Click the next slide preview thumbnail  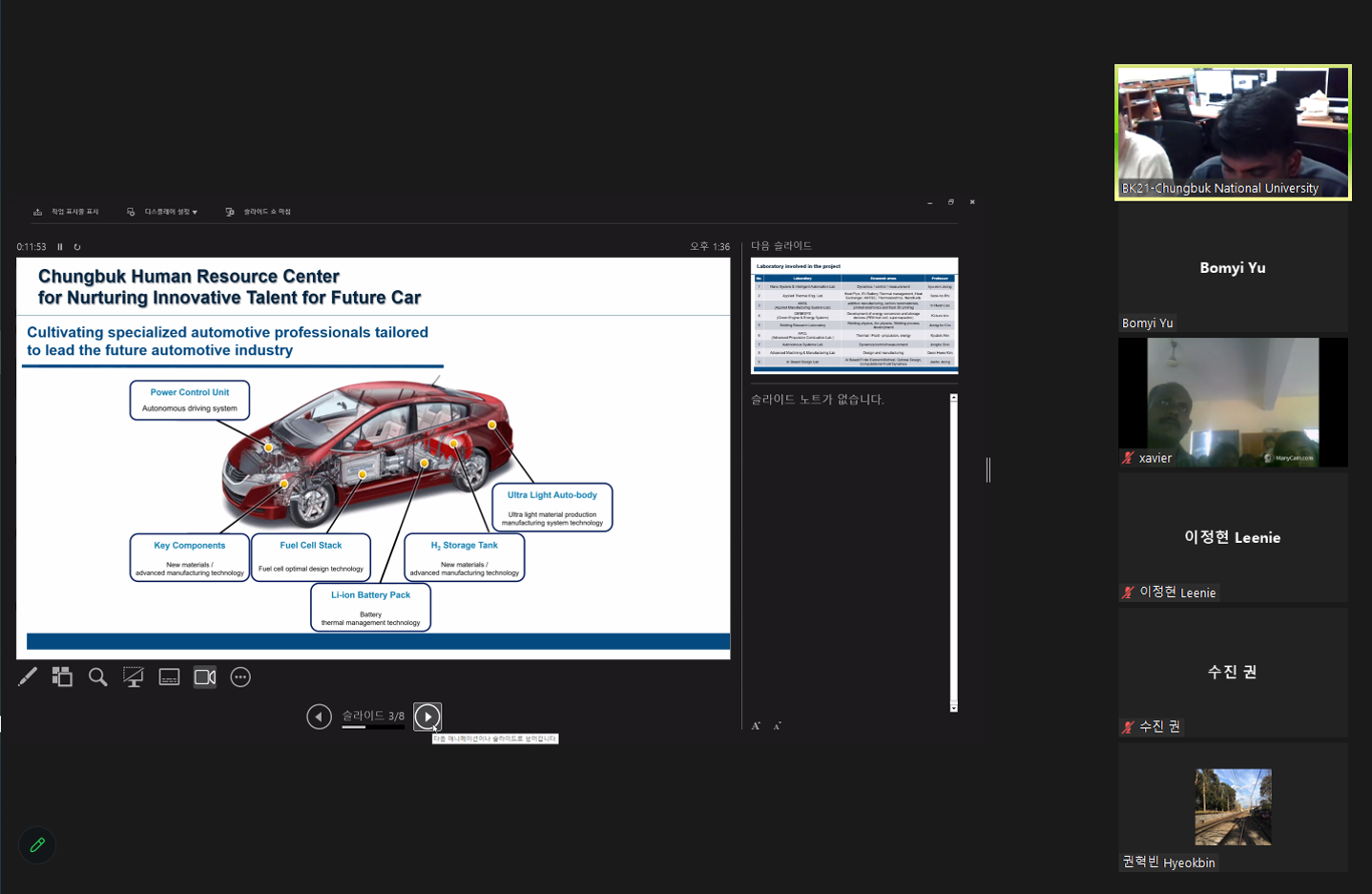[x=854, y=315]
